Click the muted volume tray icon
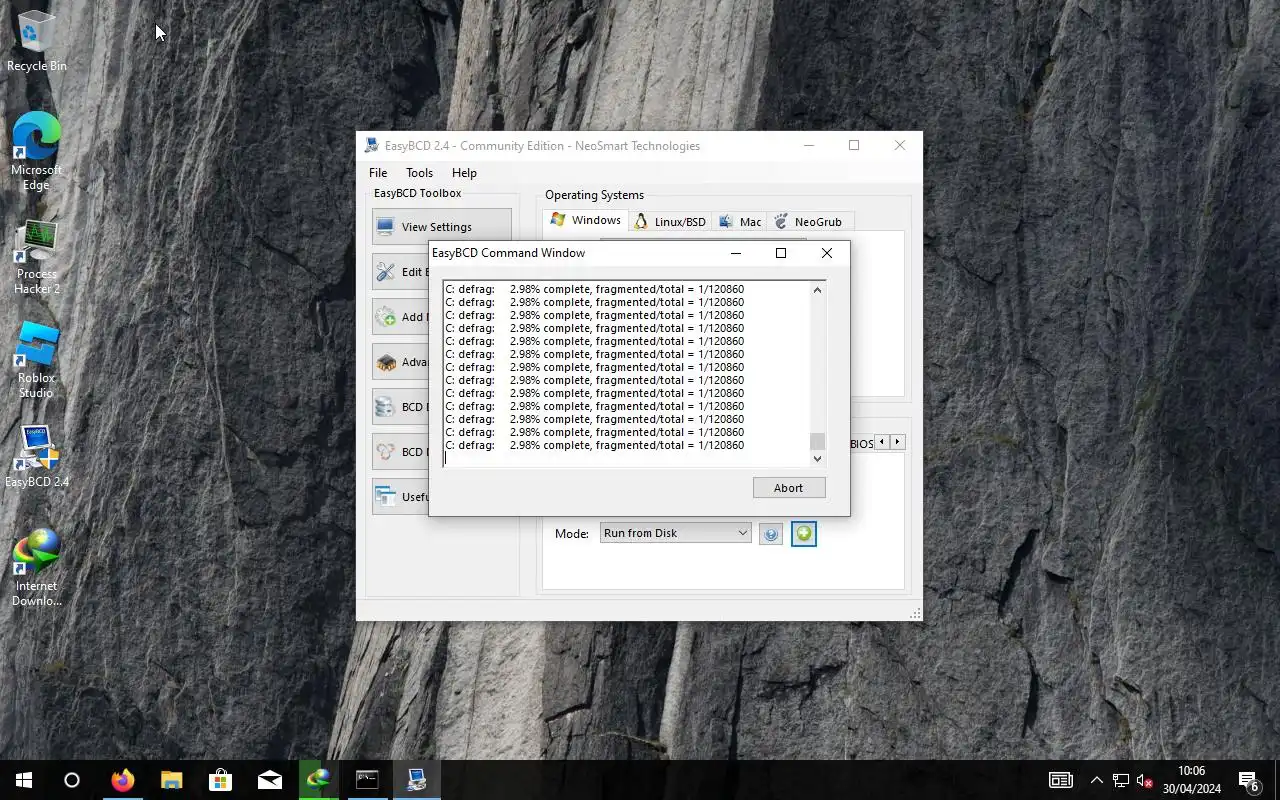This screenshot has height=800, width=1280. (x=1145, y=780)
